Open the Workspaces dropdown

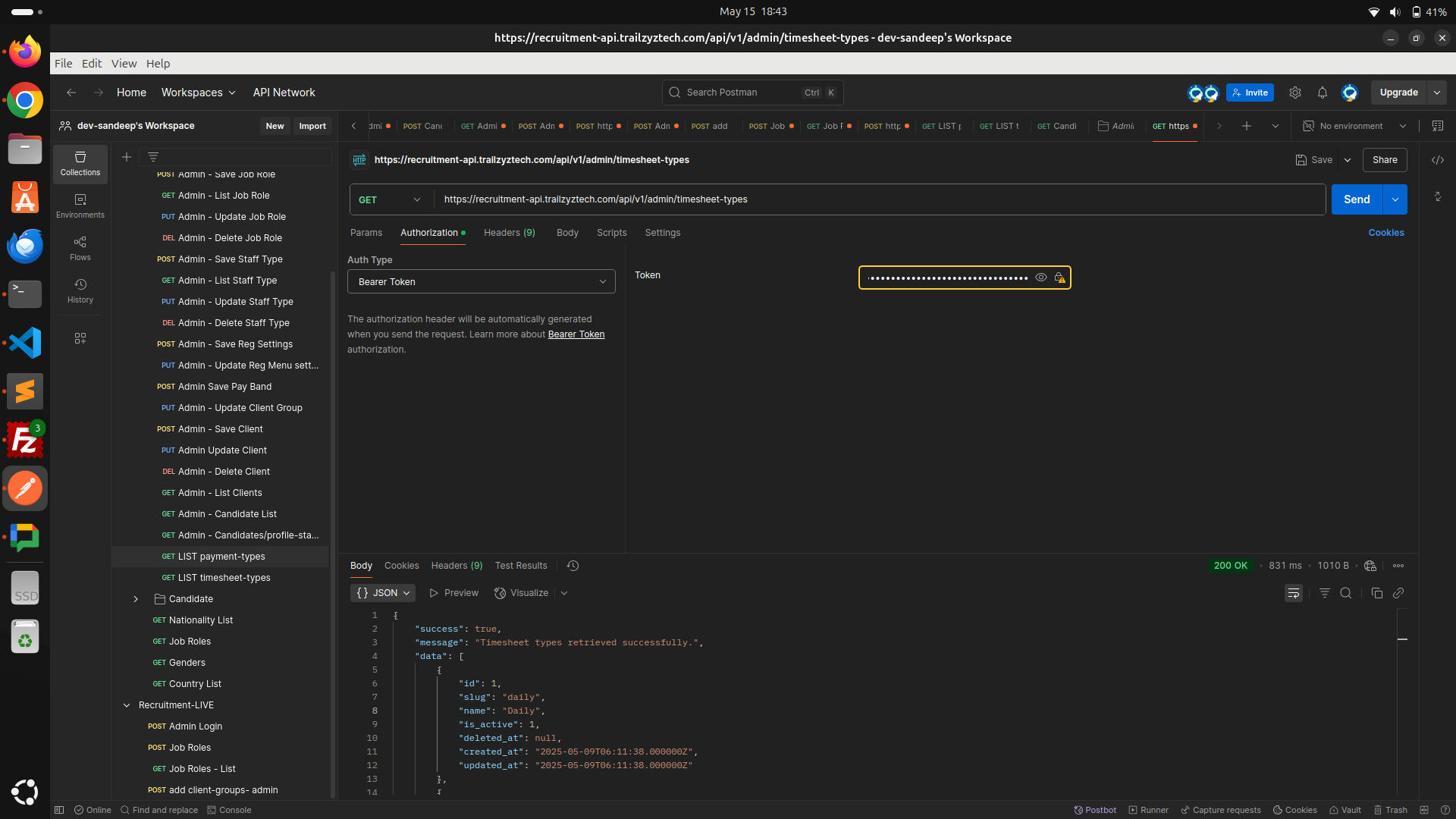coord(199,93)
